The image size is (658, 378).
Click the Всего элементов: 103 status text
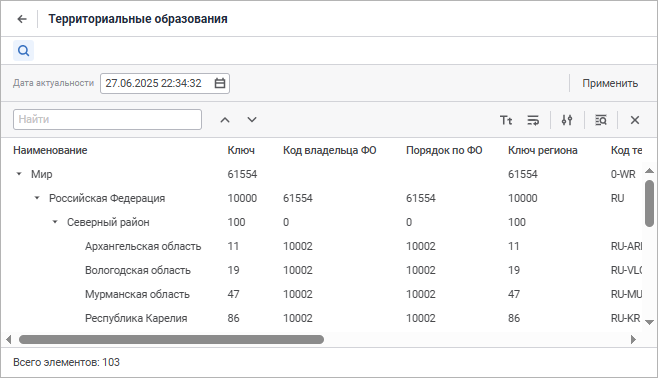[66, 362]
